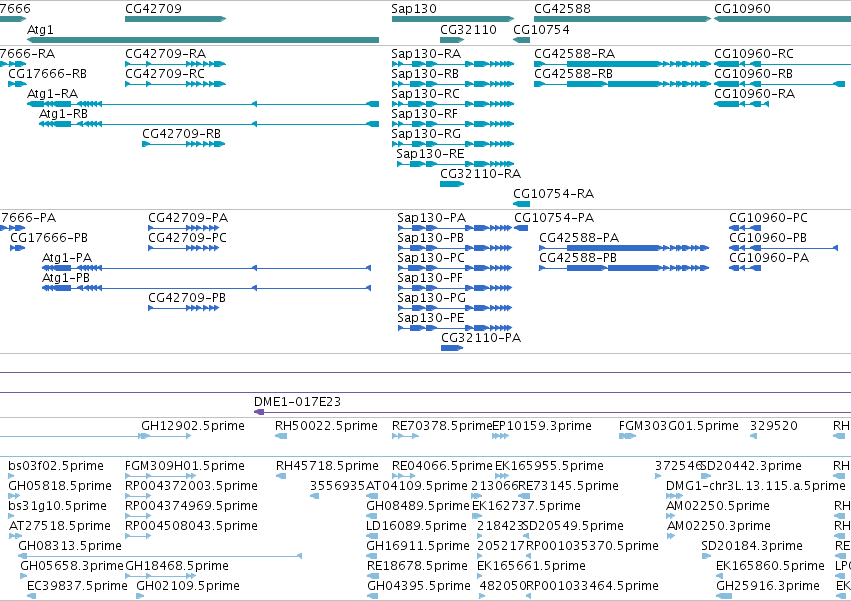Image resolution: width=851 pixels, height=601 pixels.
Task: Select the Atg1 gene label
Action: (40, 29)
